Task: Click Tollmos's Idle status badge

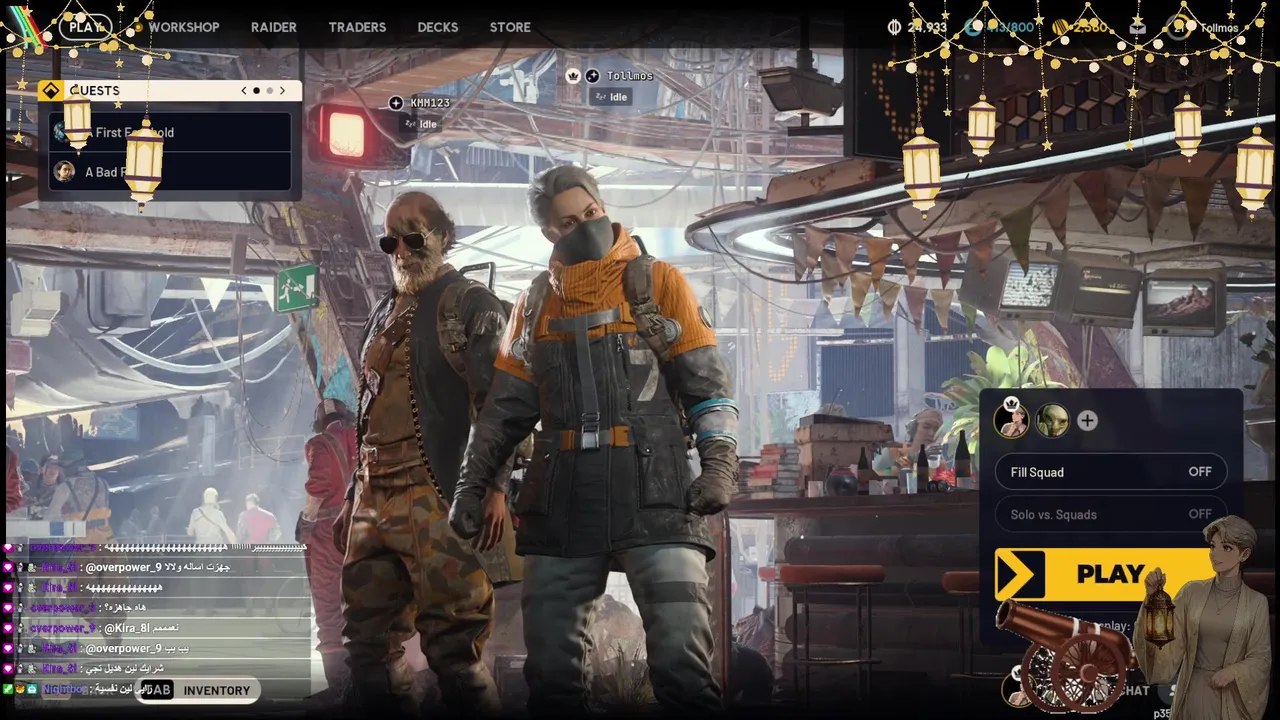Action: pyautogui.click(x=611, y=97)
